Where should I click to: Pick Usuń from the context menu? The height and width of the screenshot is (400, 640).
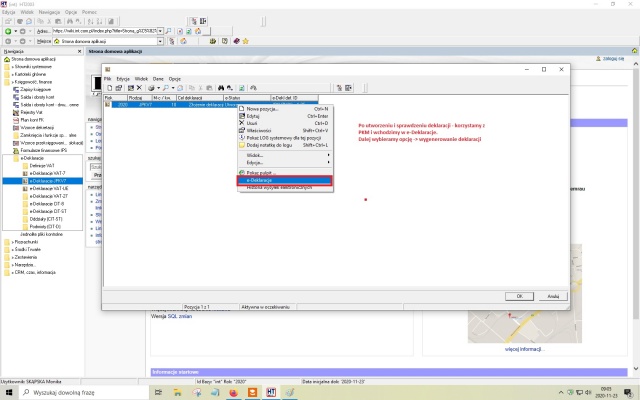click(x=285, y=123)
